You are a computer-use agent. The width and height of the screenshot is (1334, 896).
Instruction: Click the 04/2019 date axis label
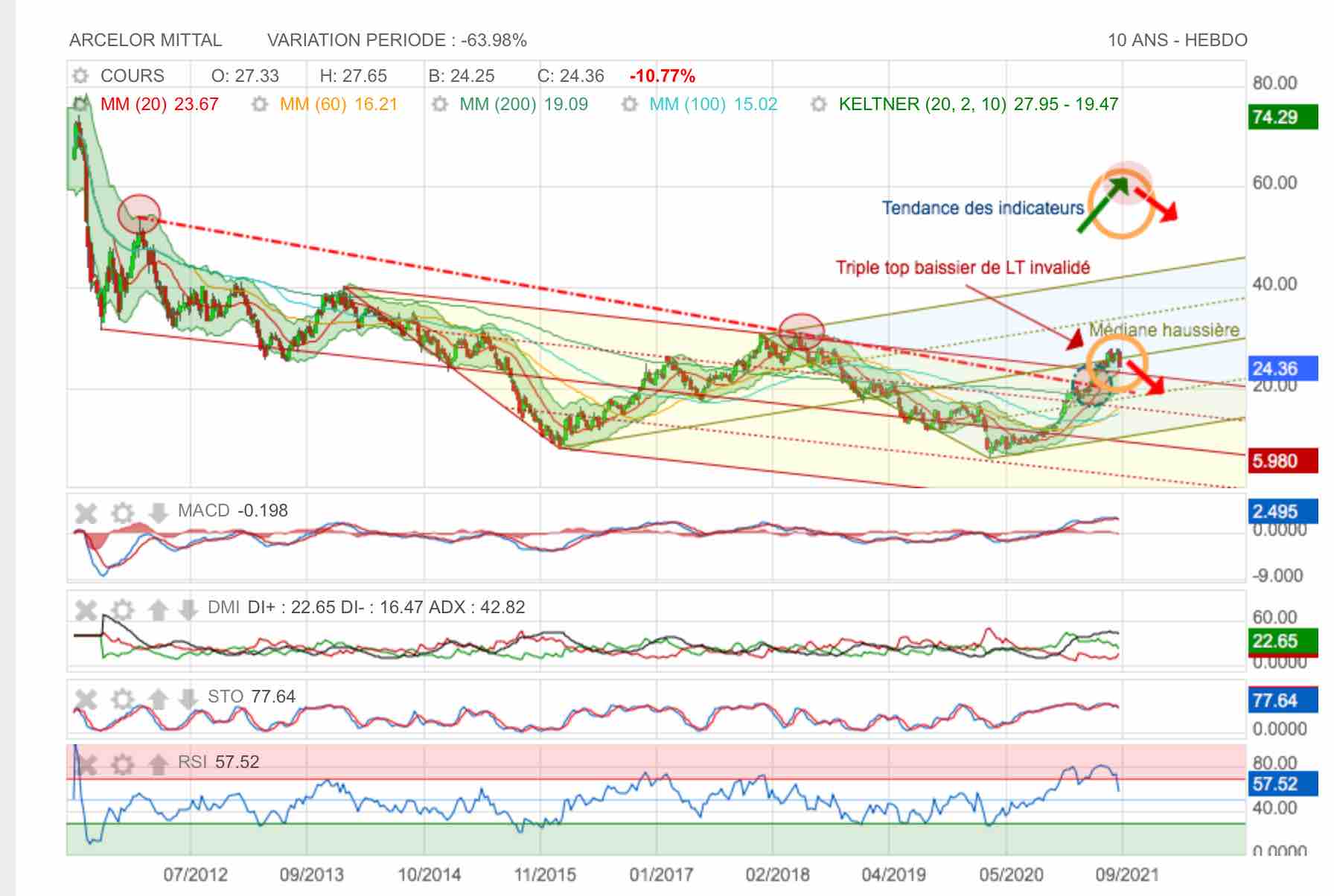[x=893, y=874]
